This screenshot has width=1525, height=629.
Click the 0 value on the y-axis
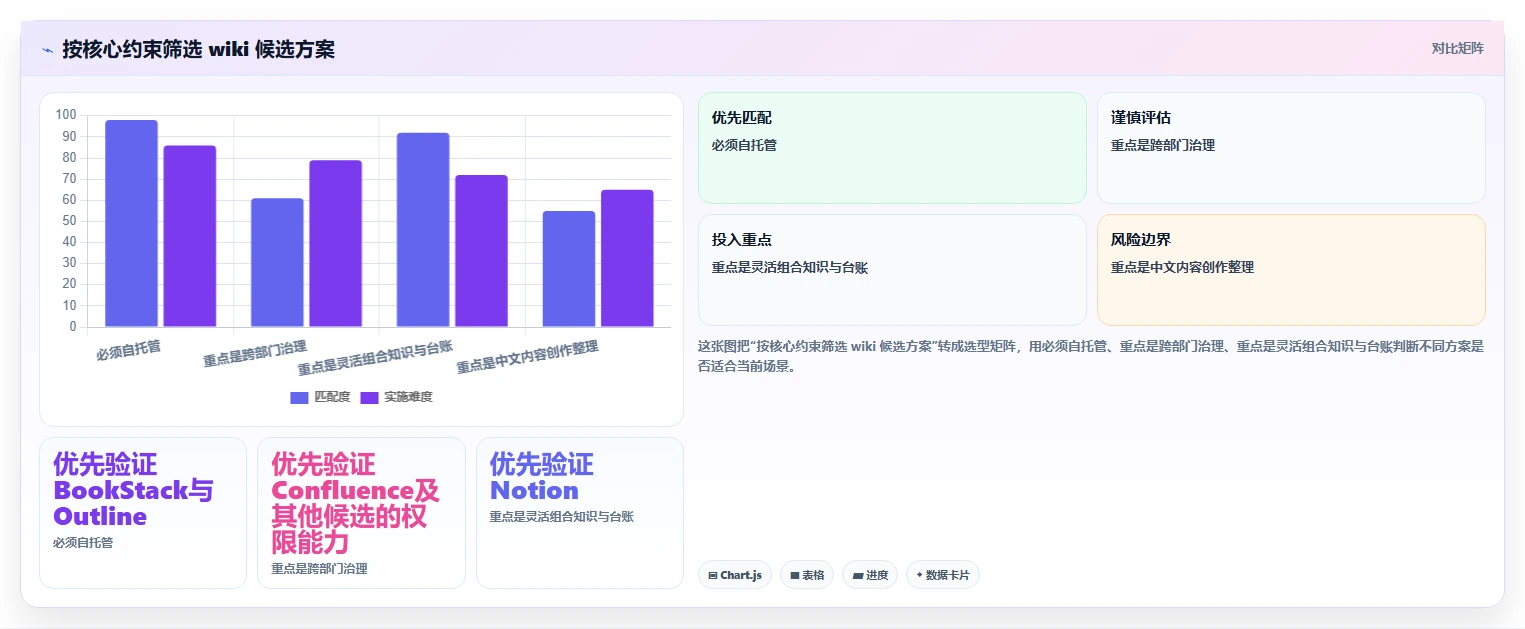pyautogui.click(x=73, y=327)
